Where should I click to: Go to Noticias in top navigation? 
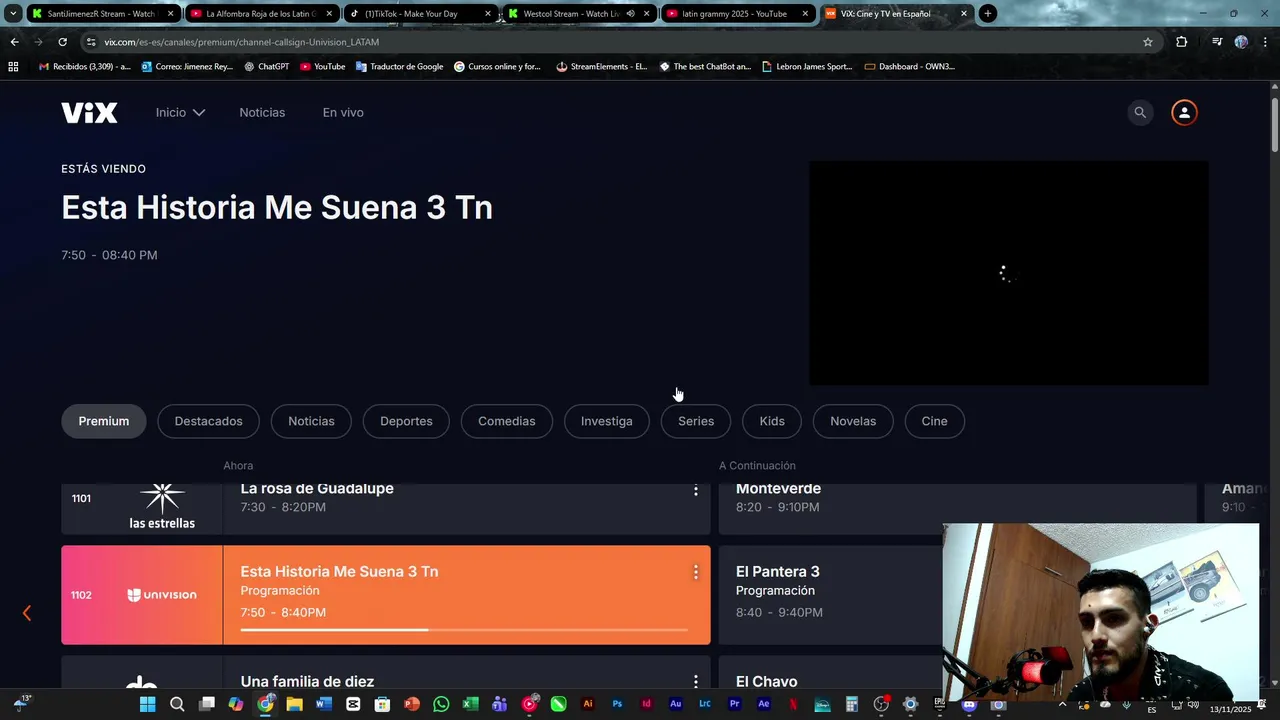click(x=262, y=113)
